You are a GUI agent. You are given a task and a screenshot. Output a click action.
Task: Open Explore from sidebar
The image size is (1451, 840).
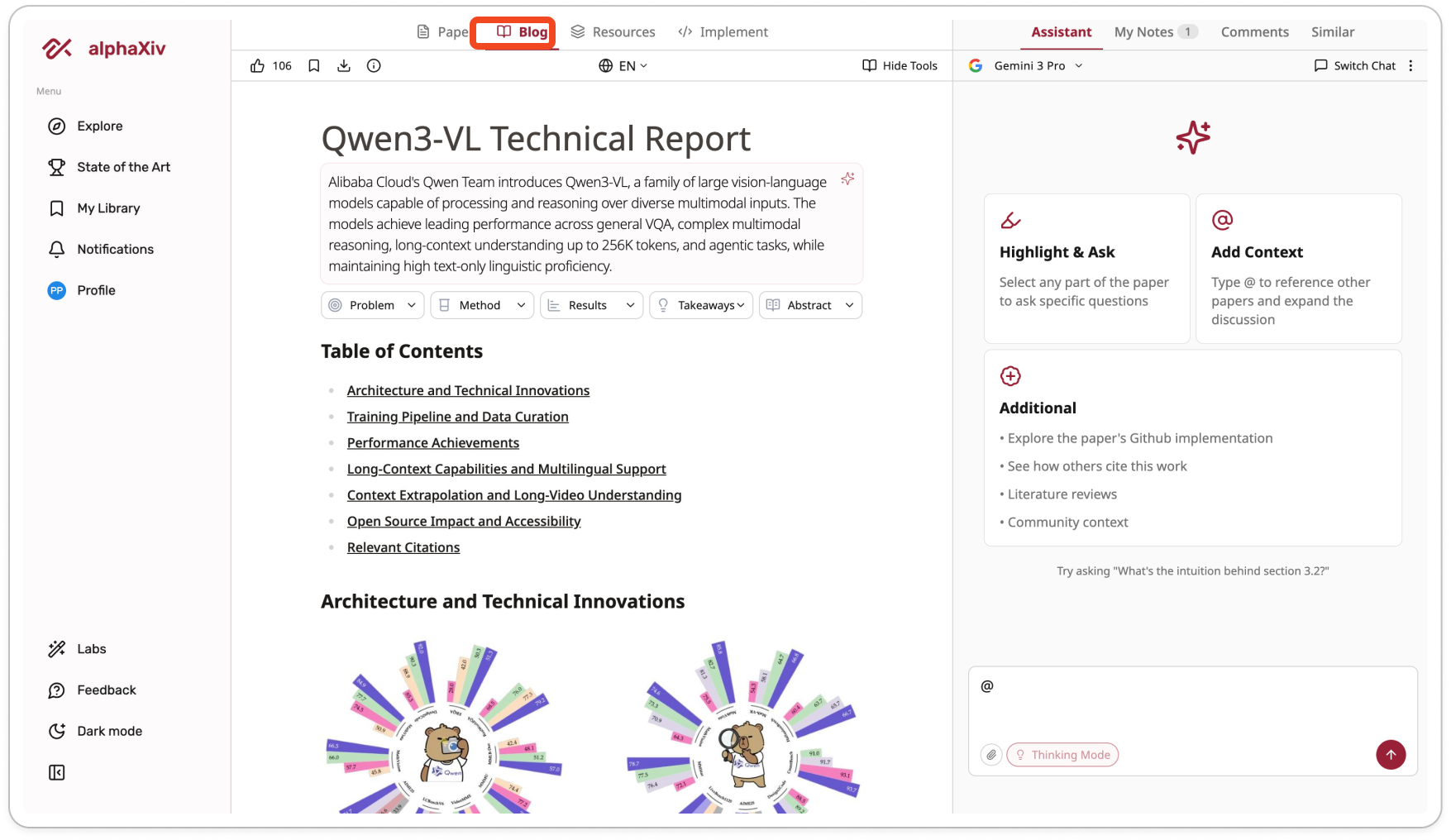85,126
